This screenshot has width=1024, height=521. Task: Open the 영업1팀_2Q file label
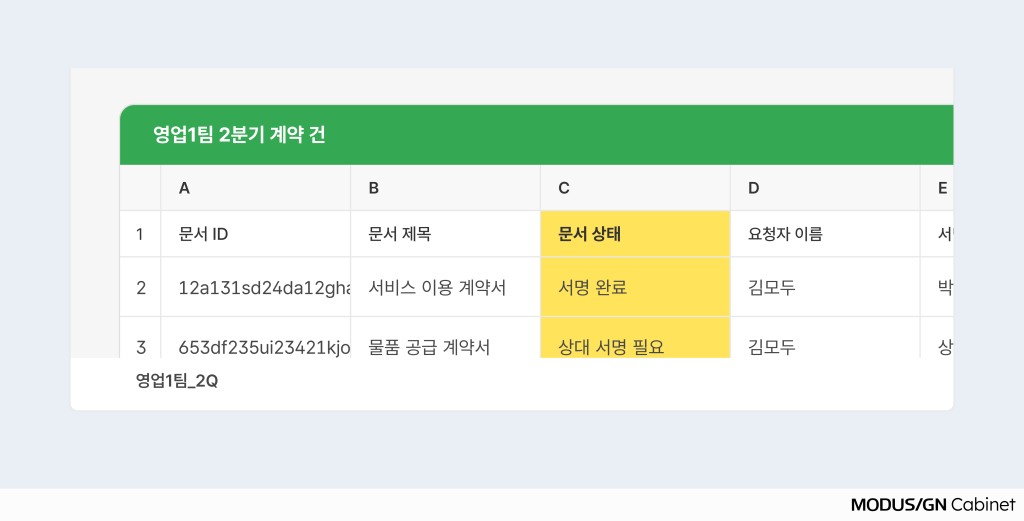point(177,381)
